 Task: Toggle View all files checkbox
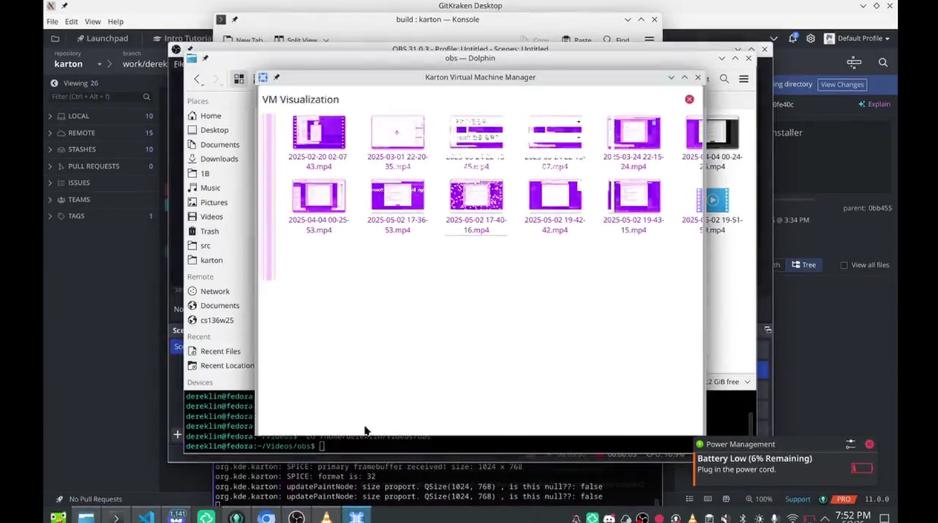coord(844,265)
